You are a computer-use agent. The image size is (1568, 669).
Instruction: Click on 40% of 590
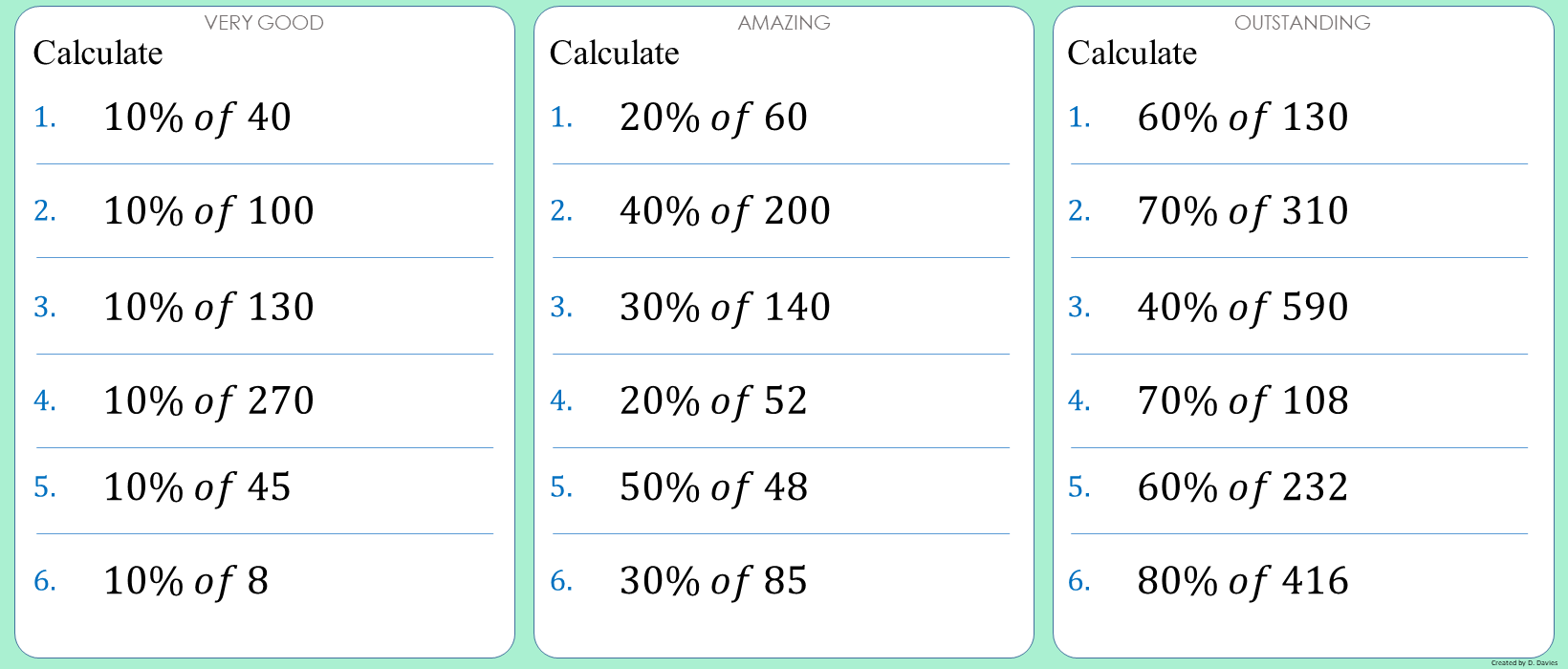[1243, 308]
